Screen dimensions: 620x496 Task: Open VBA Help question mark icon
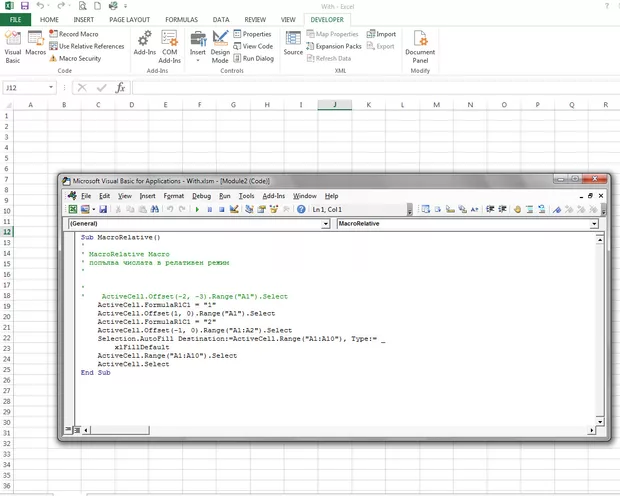301,209
